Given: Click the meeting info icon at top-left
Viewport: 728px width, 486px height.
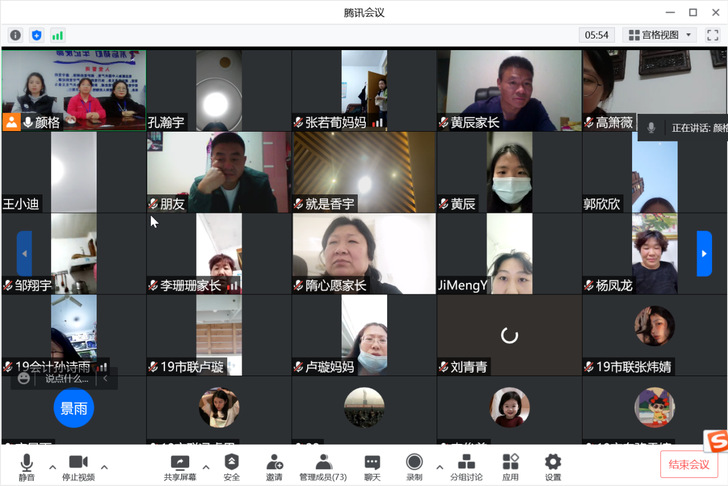Looking at the screenshot, I should (x=15, y=35).
